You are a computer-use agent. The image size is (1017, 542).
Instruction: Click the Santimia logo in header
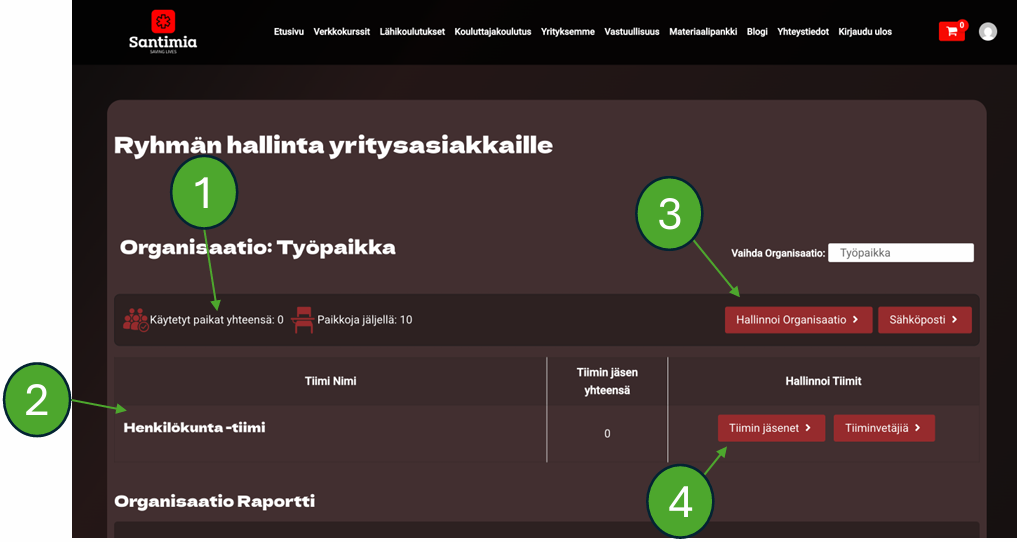tap(162, 30)
